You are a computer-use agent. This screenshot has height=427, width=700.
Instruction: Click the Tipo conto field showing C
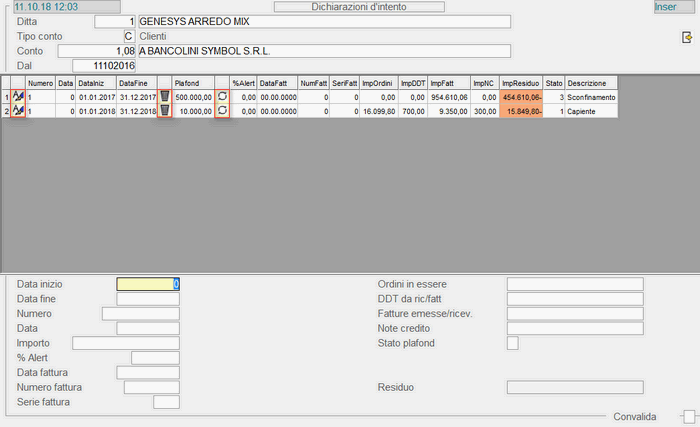pos(128,36)
